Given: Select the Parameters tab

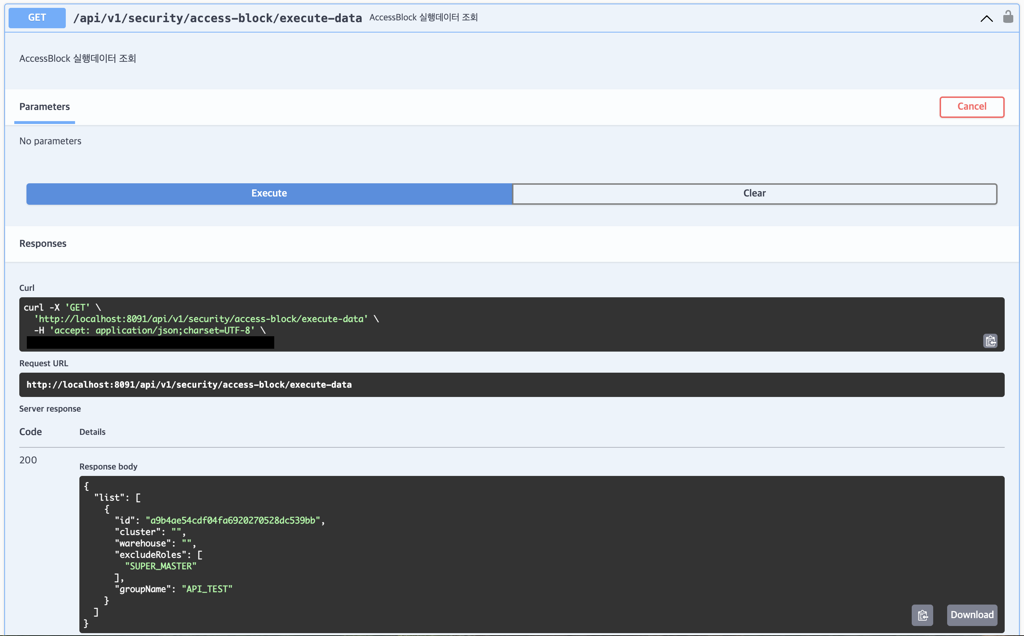Looking at the screenshot, I should [45, 107].
